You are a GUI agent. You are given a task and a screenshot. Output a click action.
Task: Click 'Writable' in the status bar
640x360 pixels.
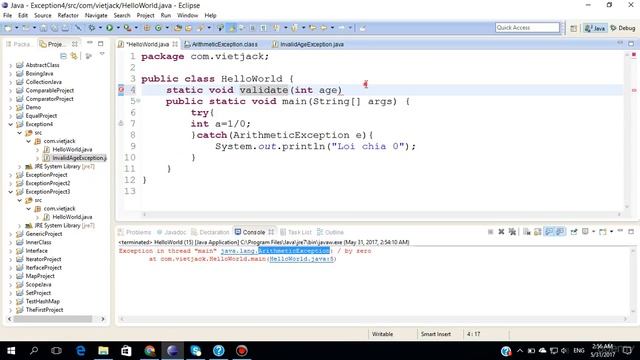[382, 334]
